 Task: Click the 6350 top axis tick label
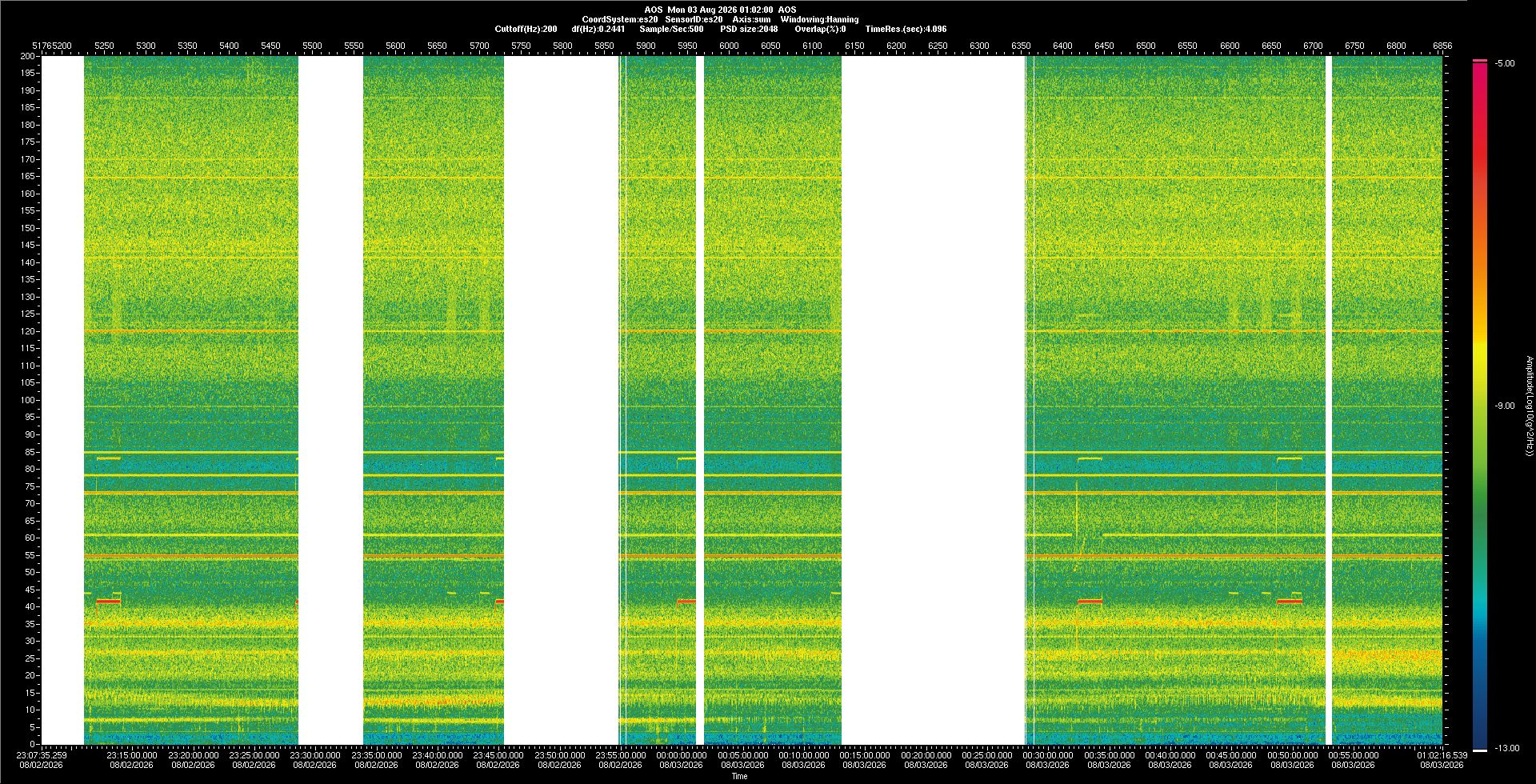[x=1021, y=46]
